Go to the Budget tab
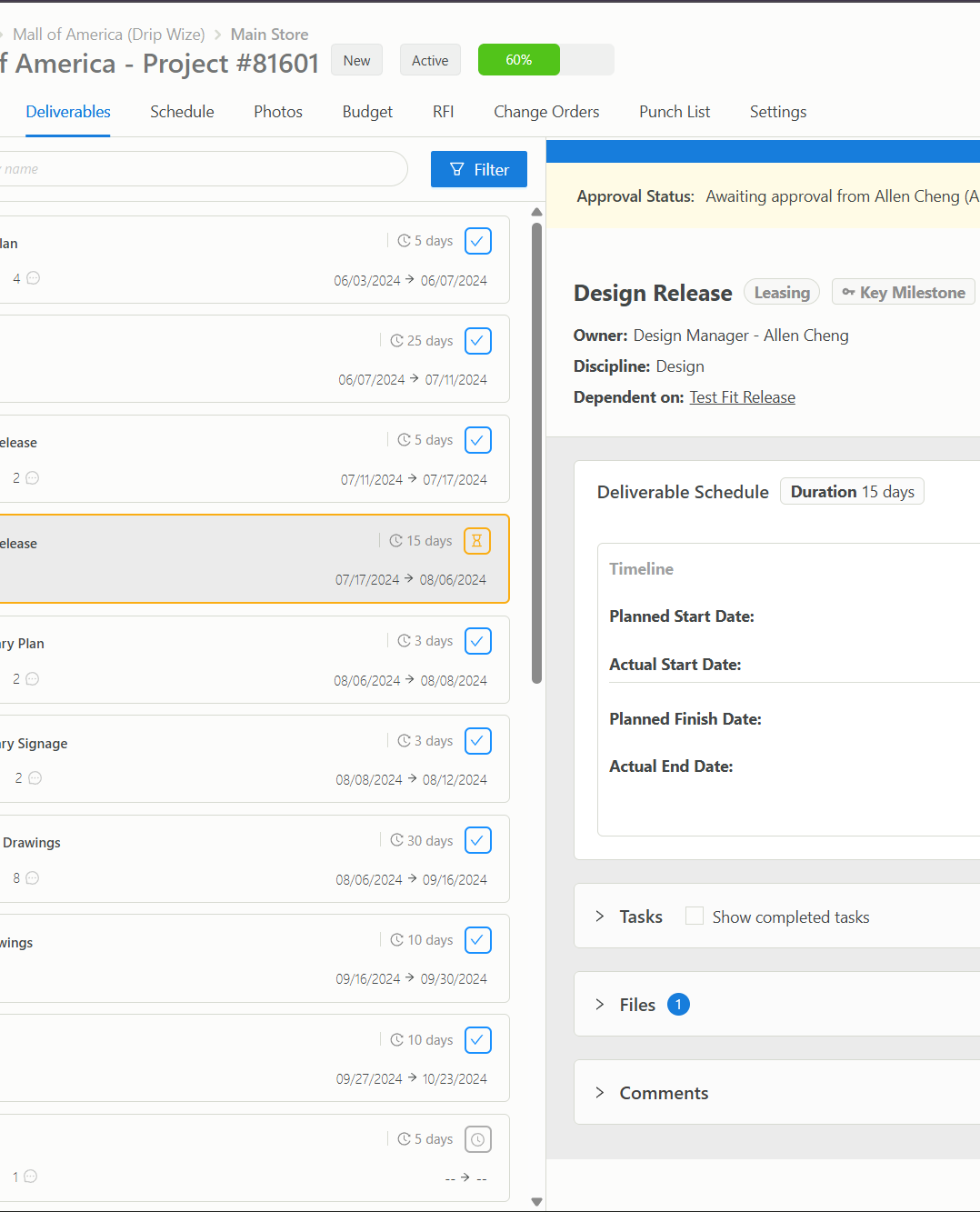This screenshot has width=980, height=1212. tap(367, 112)
